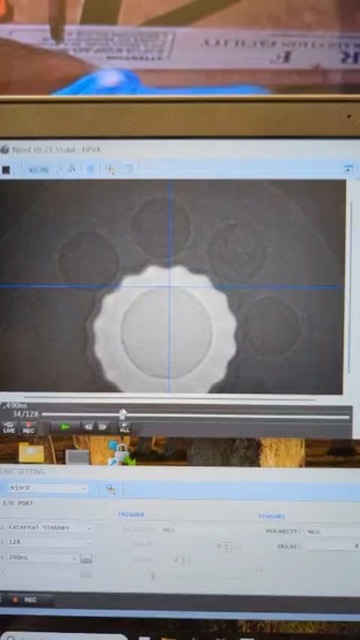The width and height of the screenshot is (360, 640).
Task: Open the gray desktop icon beside folder
Action: 77,457
